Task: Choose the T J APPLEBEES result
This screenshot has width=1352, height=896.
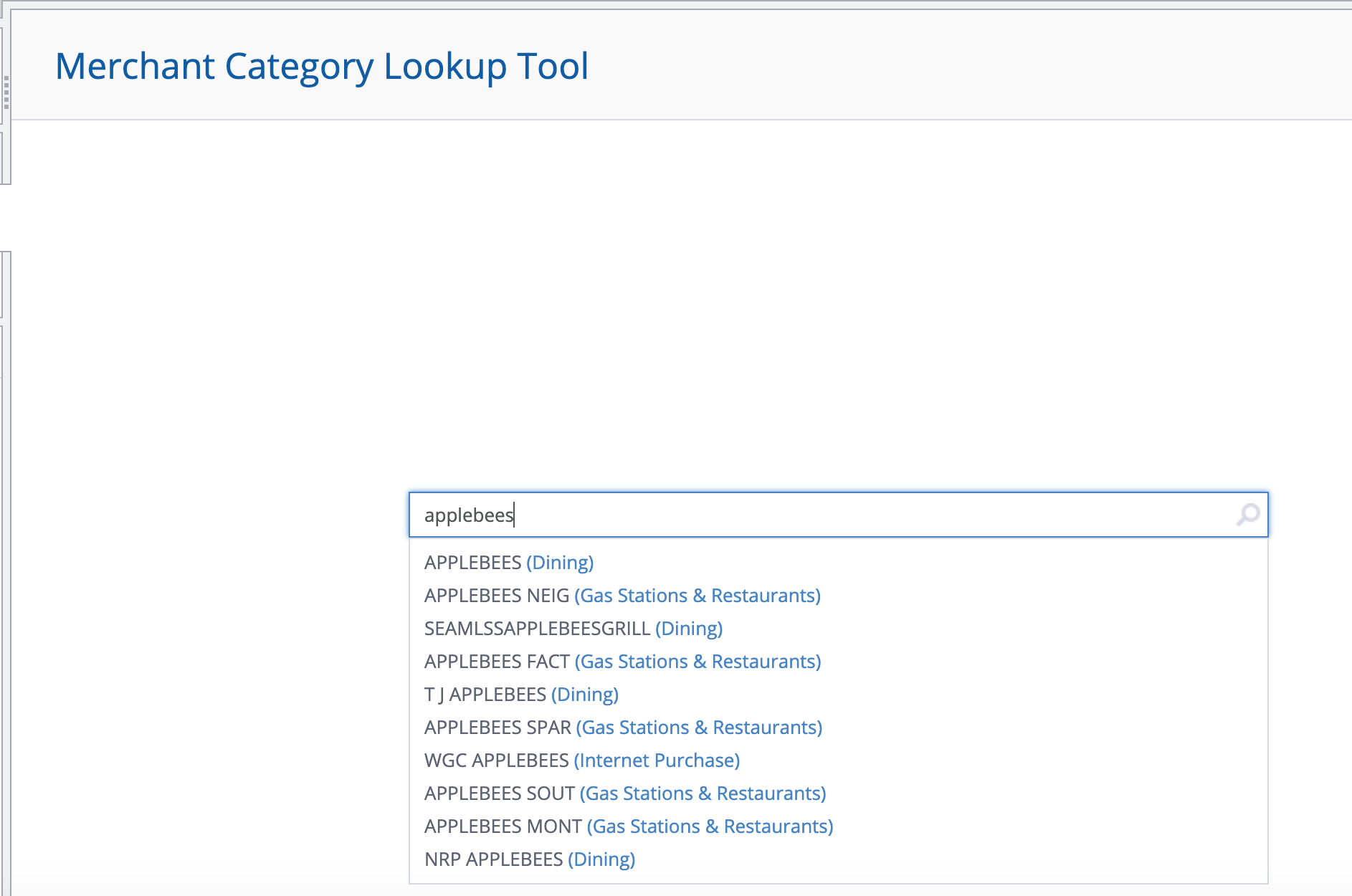Action: (x=485, y=695)
